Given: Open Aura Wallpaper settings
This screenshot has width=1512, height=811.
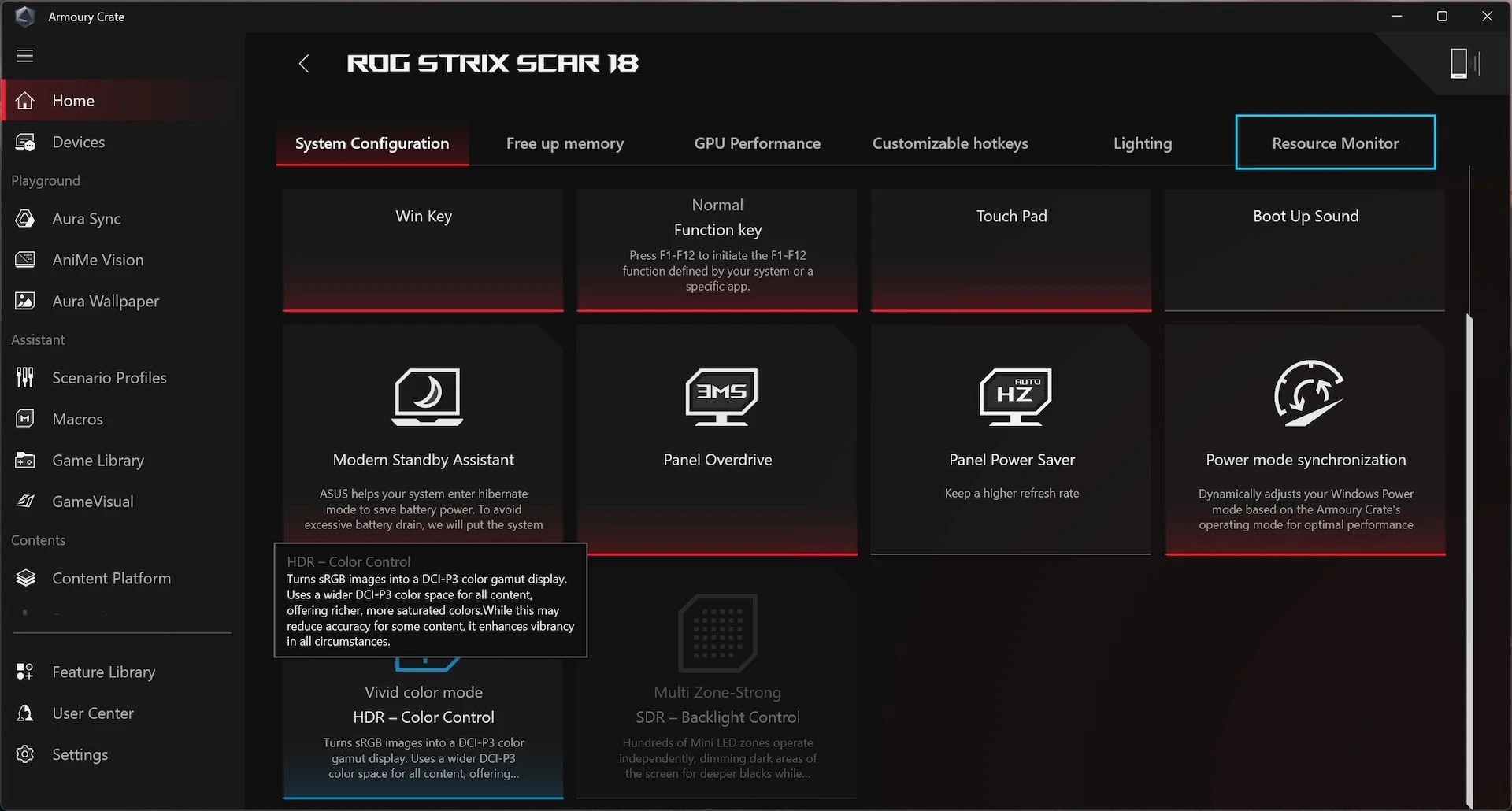Looking at the screenshot, I should (104, 301).
